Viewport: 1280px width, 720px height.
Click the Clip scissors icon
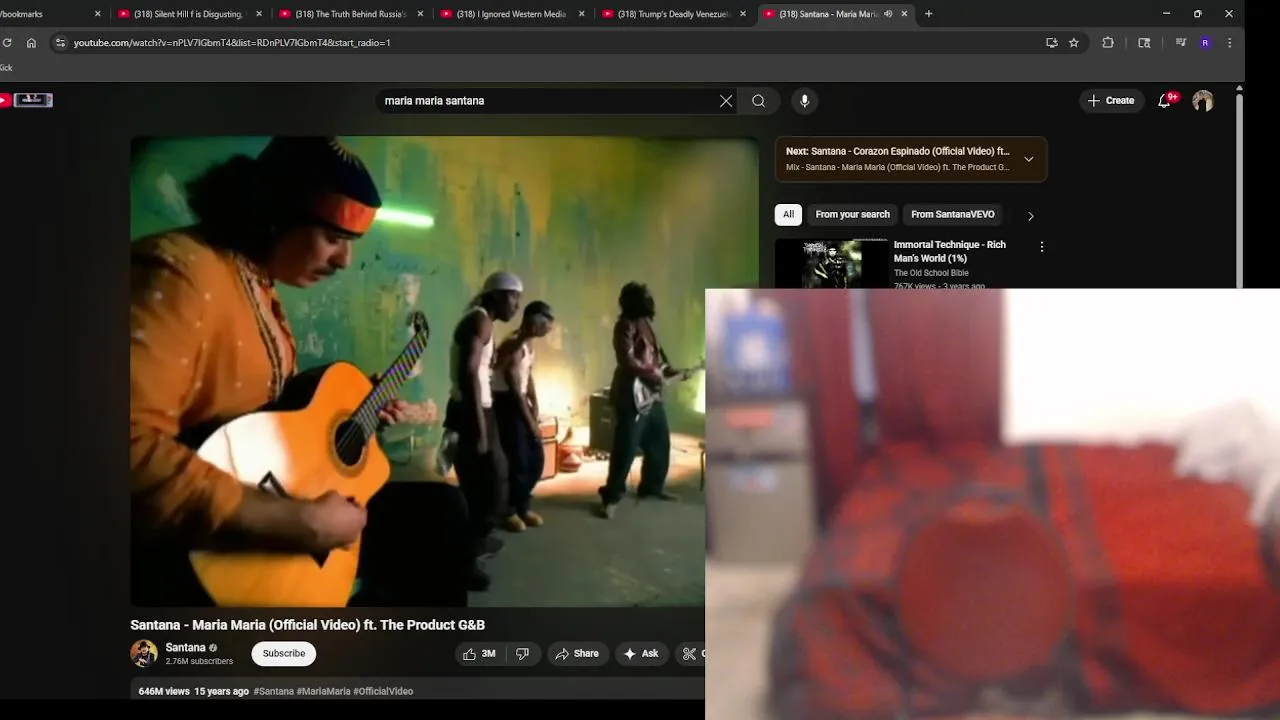tap(689, 654)
